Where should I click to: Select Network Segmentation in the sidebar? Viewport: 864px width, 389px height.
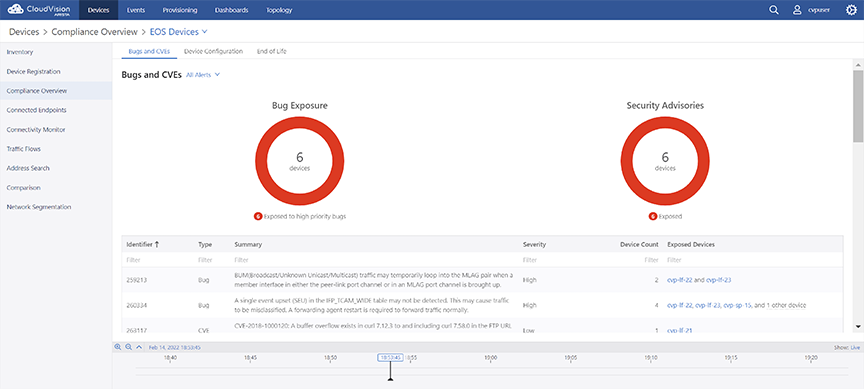[56, 207]
